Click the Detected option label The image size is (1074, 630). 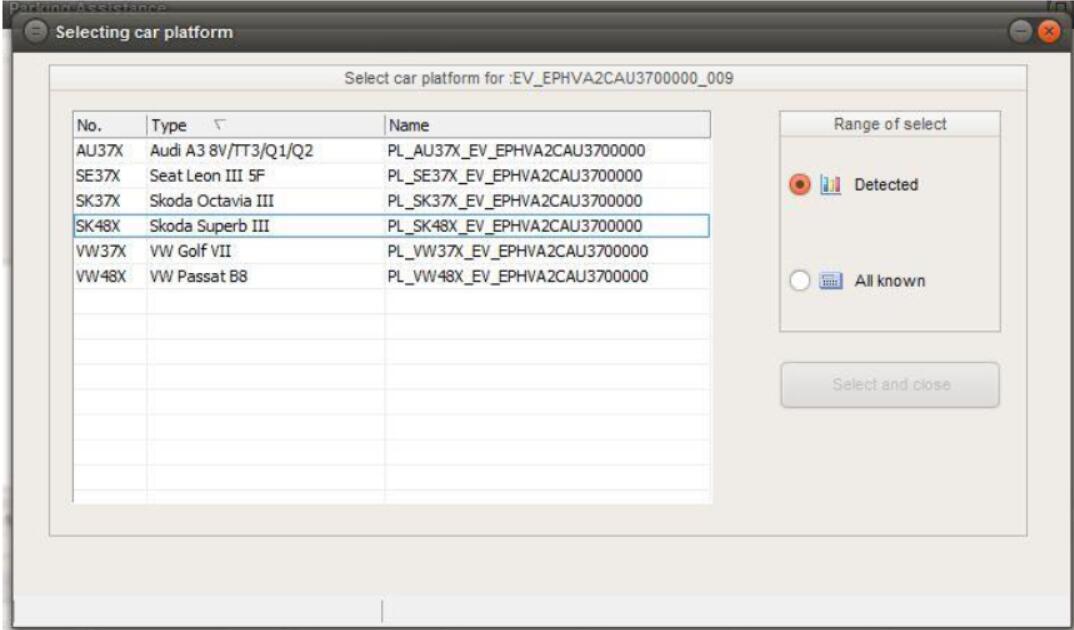(x=886, y=185)
